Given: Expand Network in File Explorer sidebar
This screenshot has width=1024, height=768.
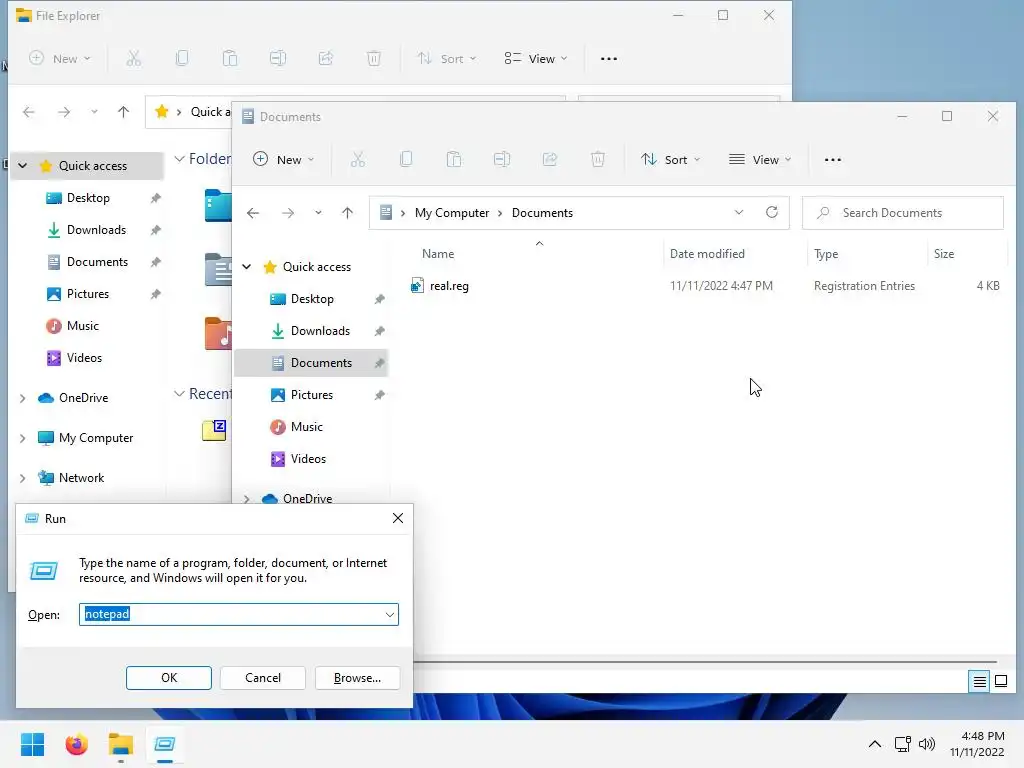Looking at the screenshot, I should (23, 478).
